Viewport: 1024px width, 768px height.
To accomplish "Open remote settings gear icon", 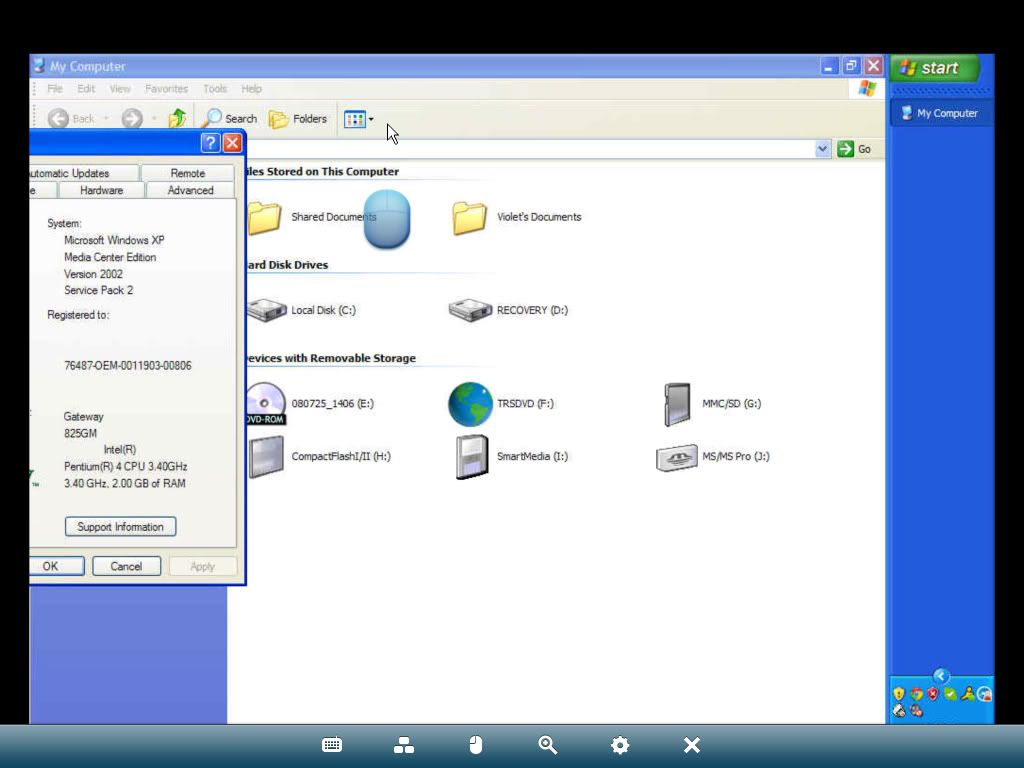I will pos(620,745).
